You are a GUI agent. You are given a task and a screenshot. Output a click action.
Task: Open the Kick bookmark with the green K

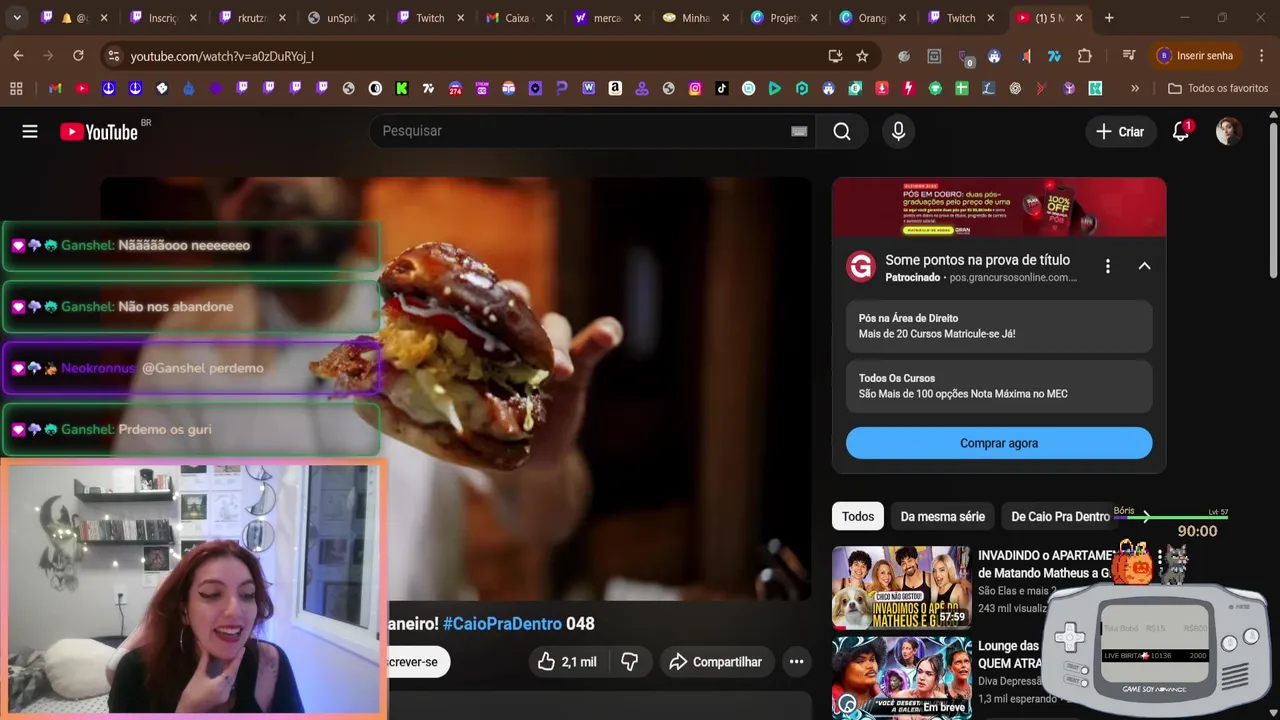point(402,88)
